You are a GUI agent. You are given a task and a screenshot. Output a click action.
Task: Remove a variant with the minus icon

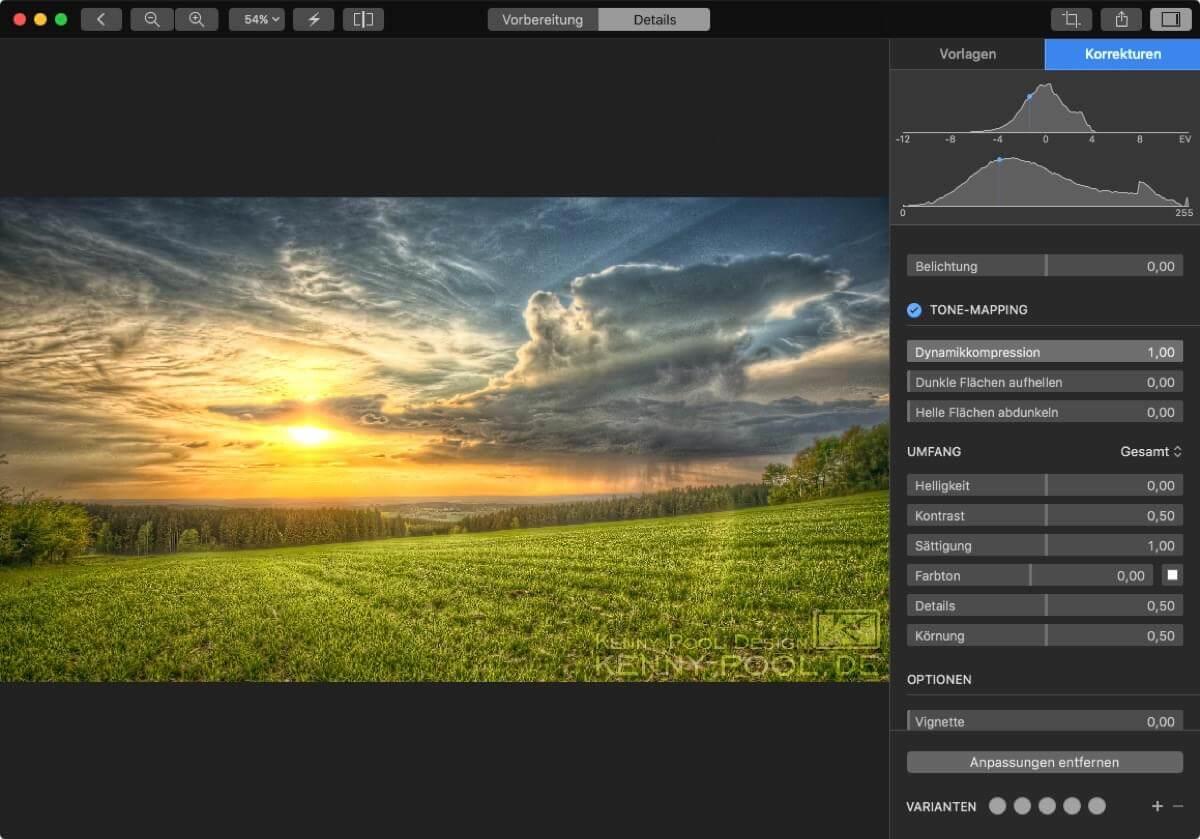tap(1178, 806)
